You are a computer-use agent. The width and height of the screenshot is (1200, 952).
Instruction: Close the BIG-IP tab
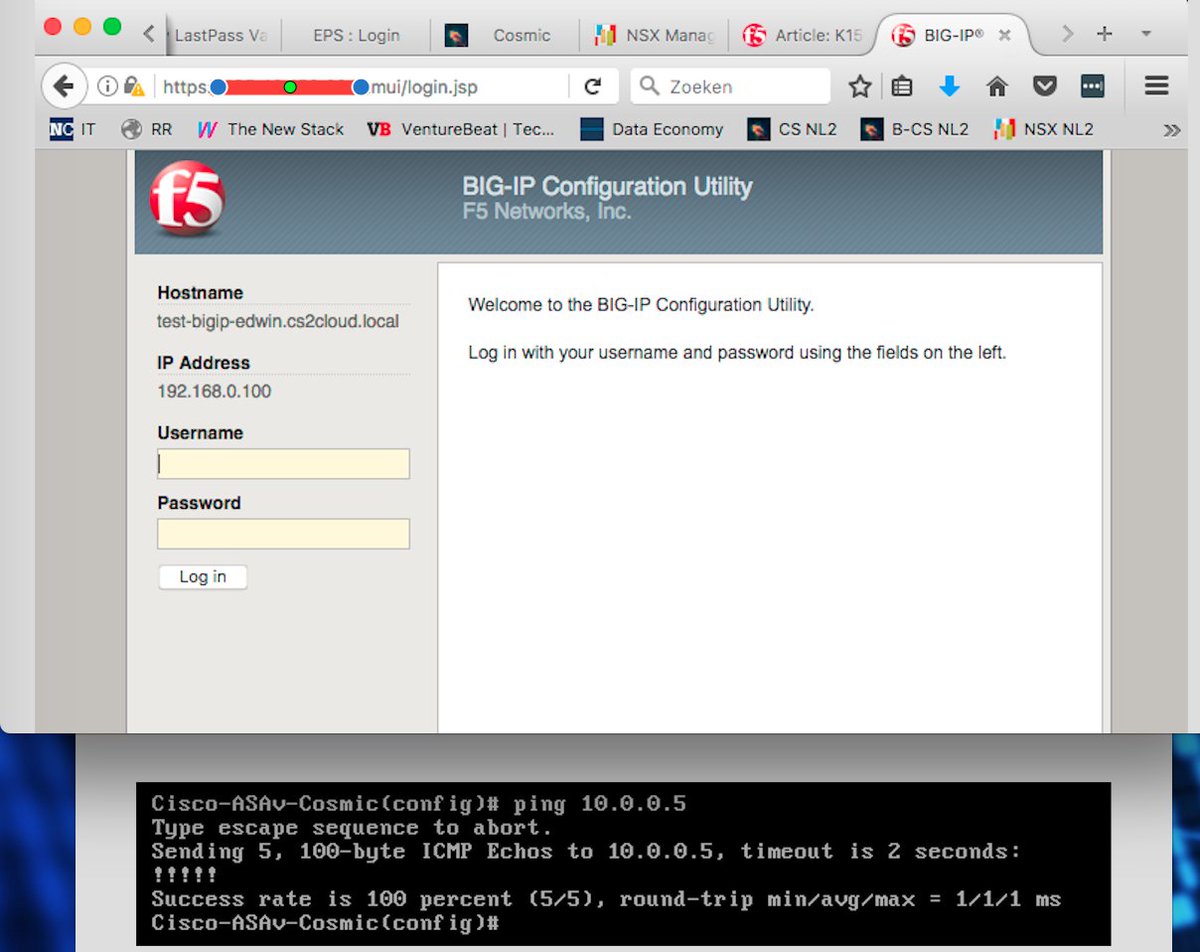pos(1005,35)
